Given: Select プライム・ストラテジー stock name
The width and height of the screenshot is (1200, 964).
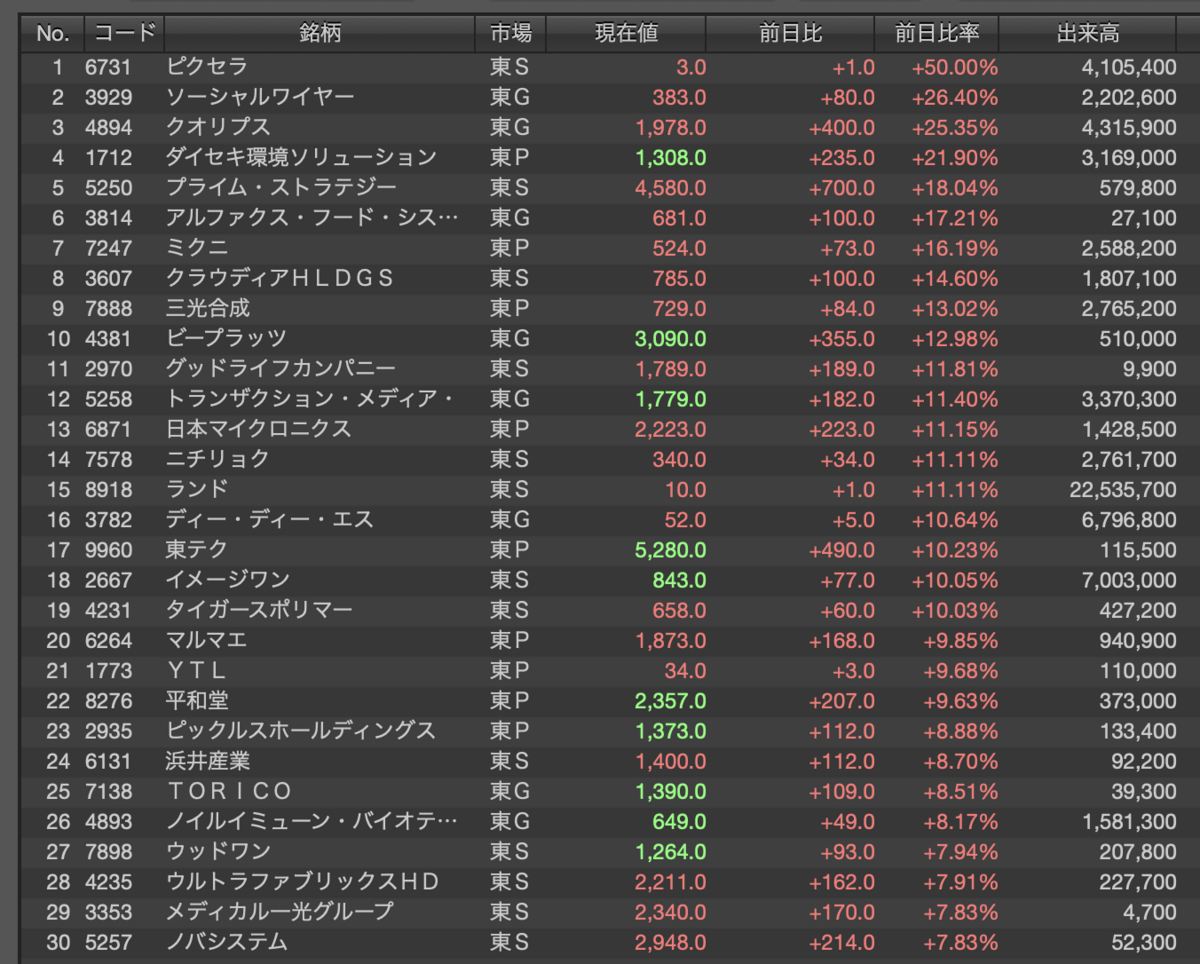Looking at the screenshot, I should coord(281,187).
